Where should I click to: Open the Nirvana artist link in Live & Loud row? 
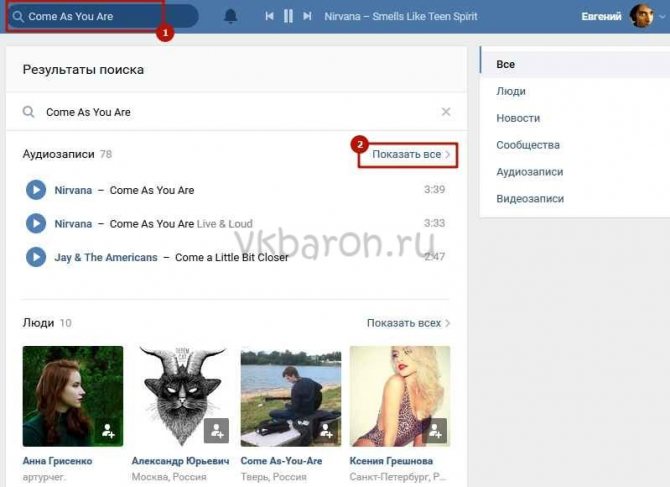[73, 224]
